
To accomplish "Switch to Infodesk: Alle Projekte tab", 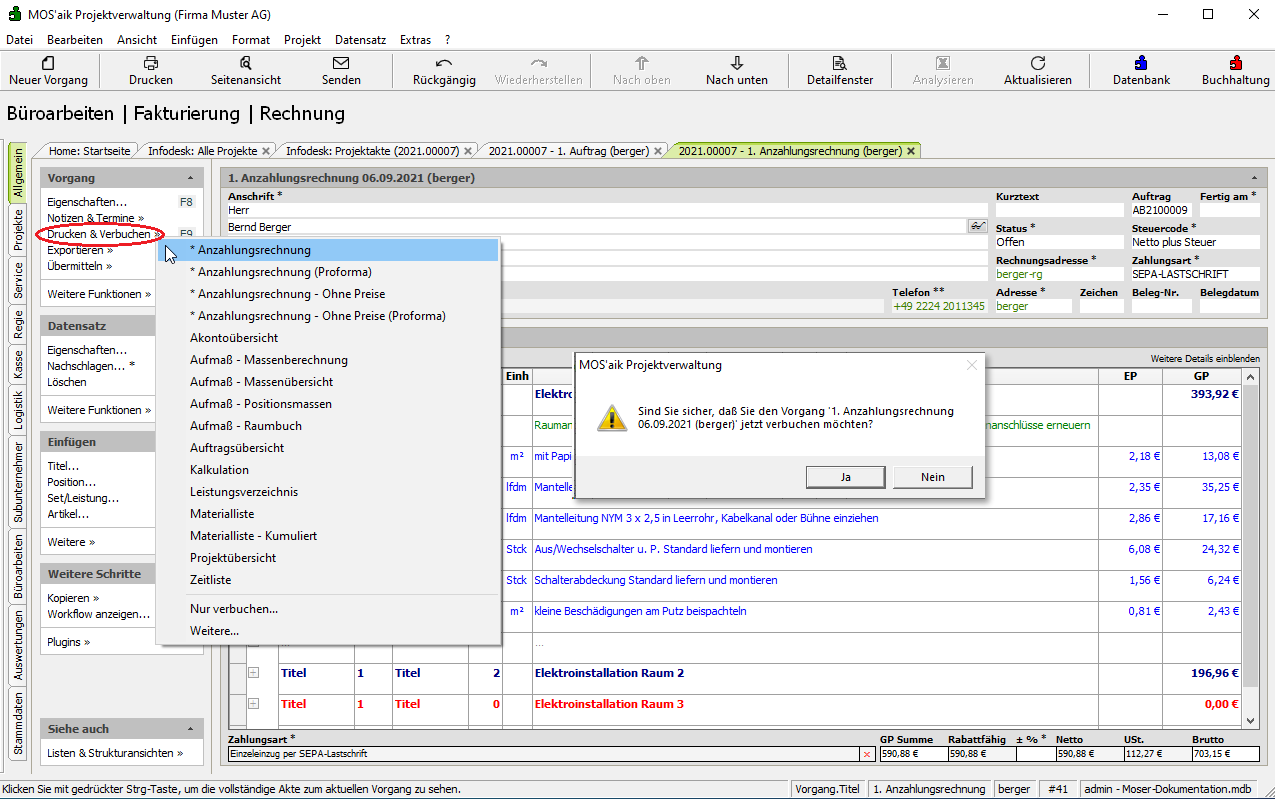I will (202, 151).
